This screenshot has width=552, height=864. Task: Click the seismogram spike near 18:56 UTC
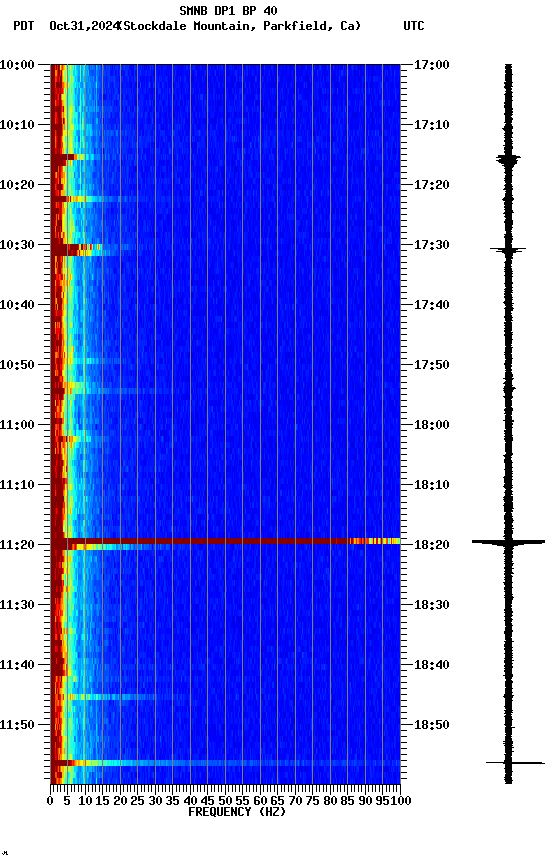[515, 764]
